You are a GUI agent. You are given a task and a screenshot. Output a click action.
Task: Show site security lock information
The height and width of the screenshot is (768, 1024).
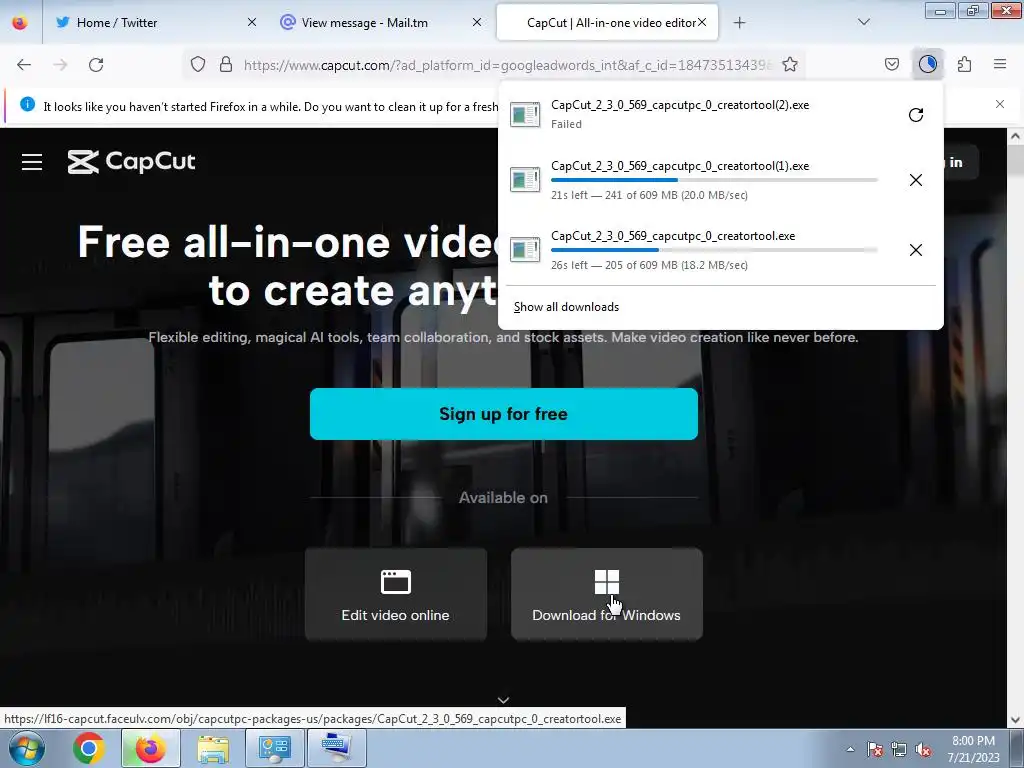(226, 65)
